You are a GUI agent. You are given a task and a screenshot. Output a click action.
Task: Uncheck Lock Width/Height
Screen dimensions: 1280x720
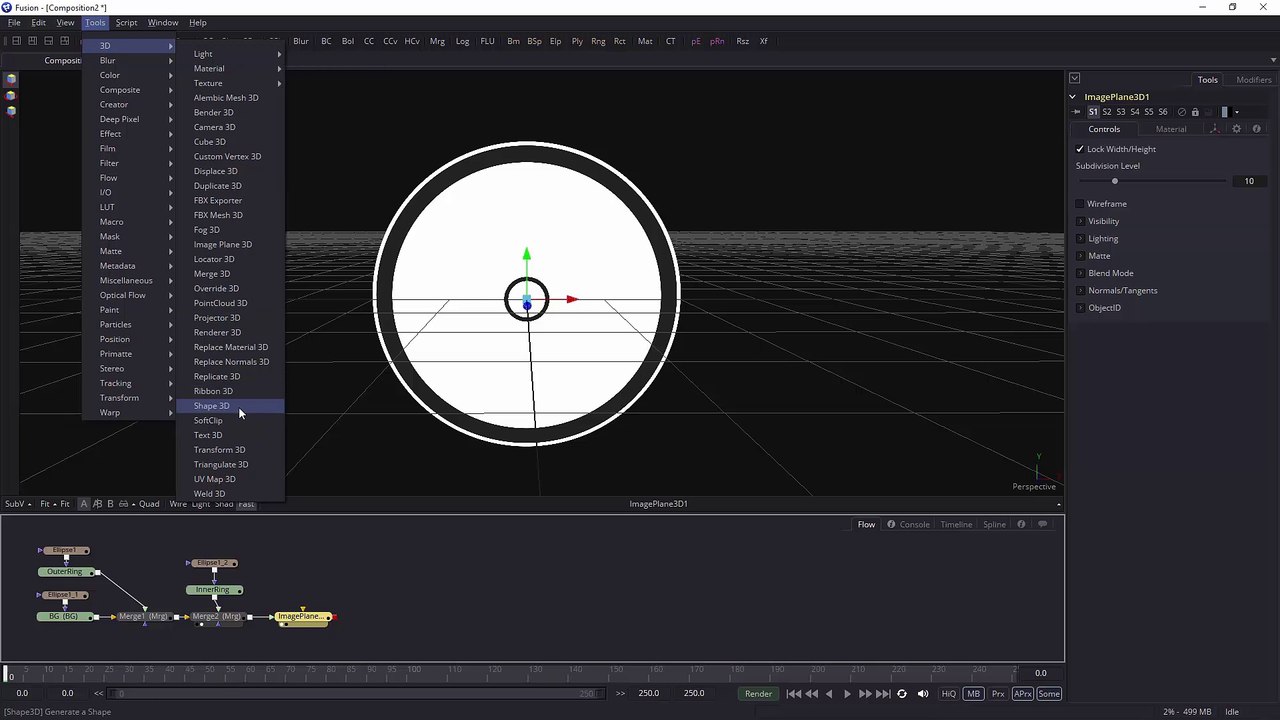click(x=1080, y=149)
